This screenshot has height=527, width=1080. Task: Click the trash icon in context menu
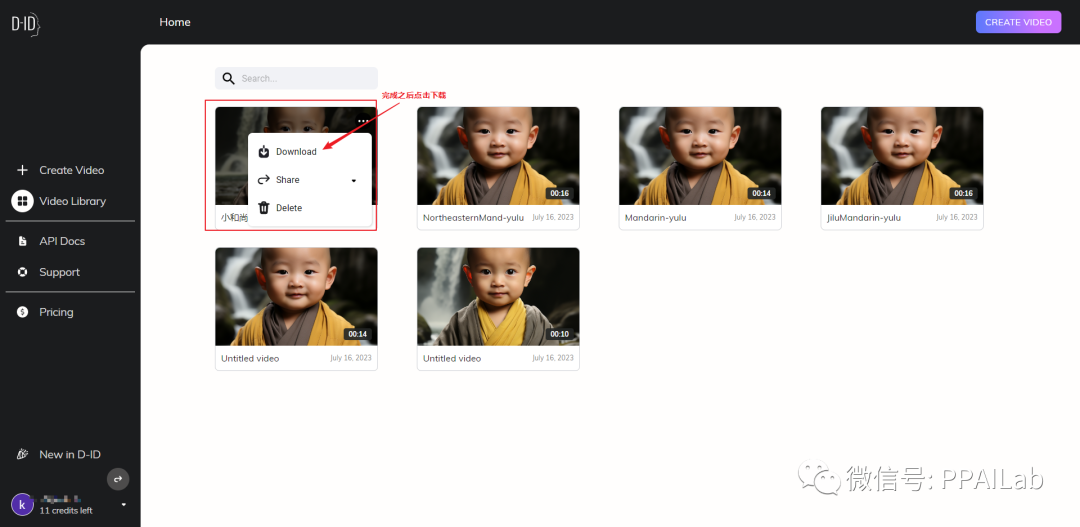[263, 207]
